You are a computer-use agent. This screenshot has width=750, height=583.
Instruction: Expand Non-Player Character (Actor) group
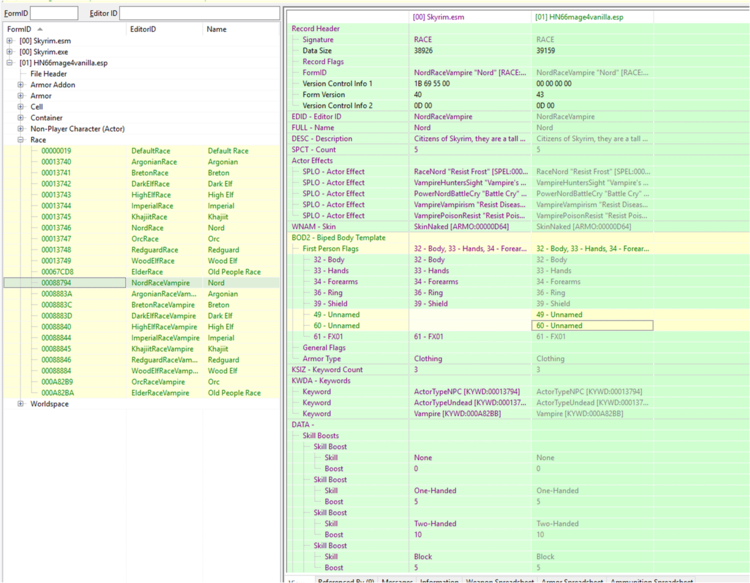21,129
